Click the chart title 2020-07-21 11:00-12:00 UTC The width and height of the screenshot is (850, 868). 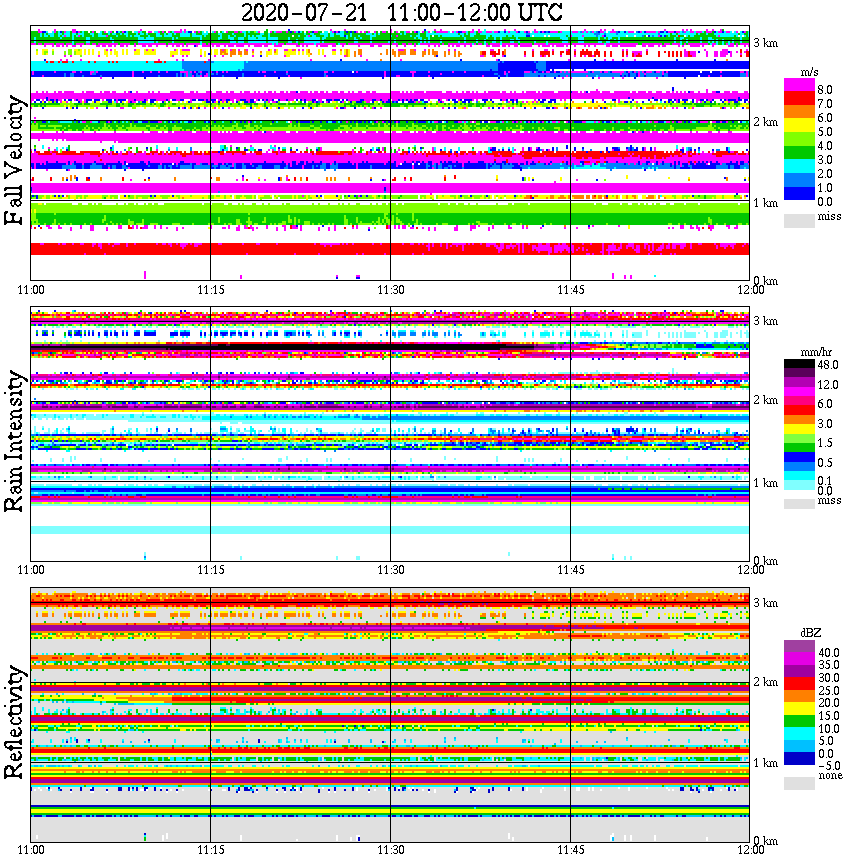click(x=401, y=13)
